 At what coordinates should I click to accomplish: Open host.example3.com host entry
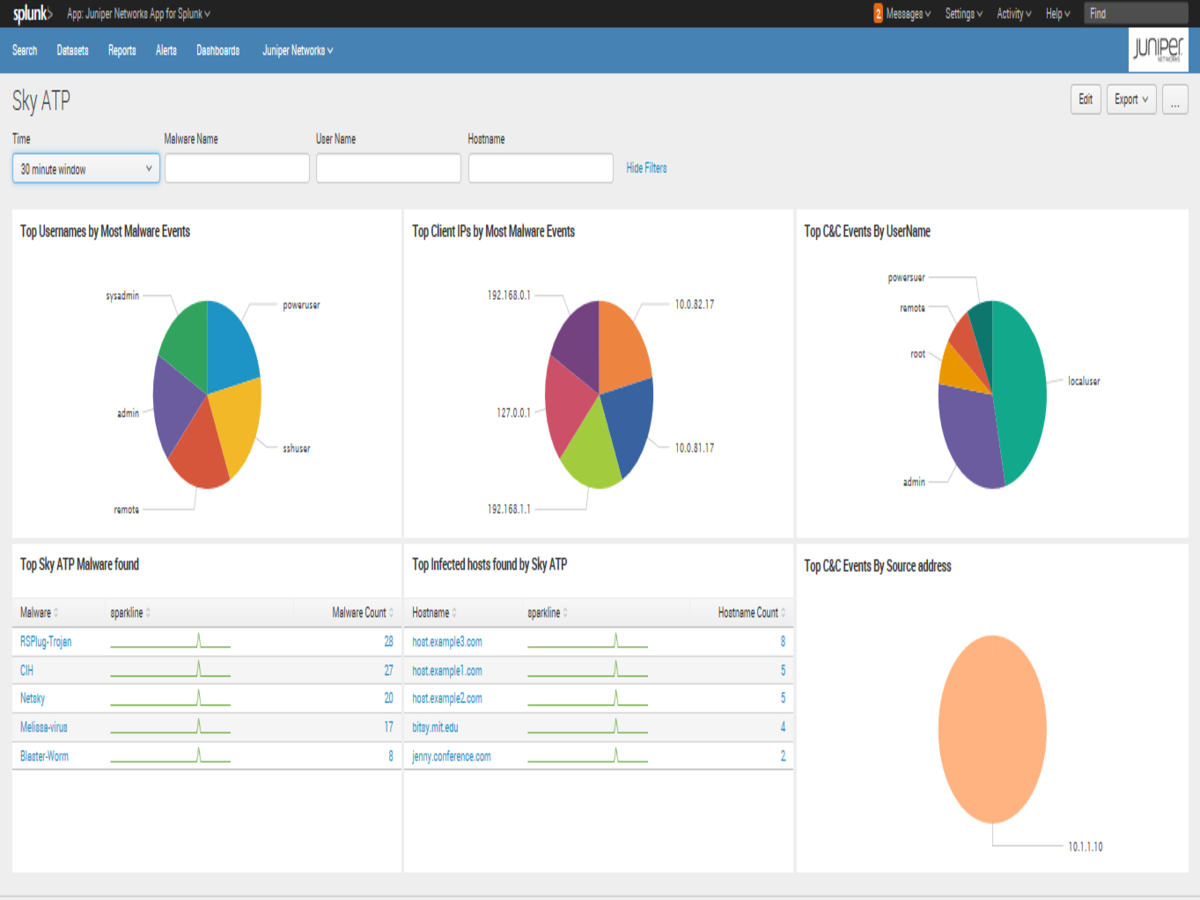[447, 641]
